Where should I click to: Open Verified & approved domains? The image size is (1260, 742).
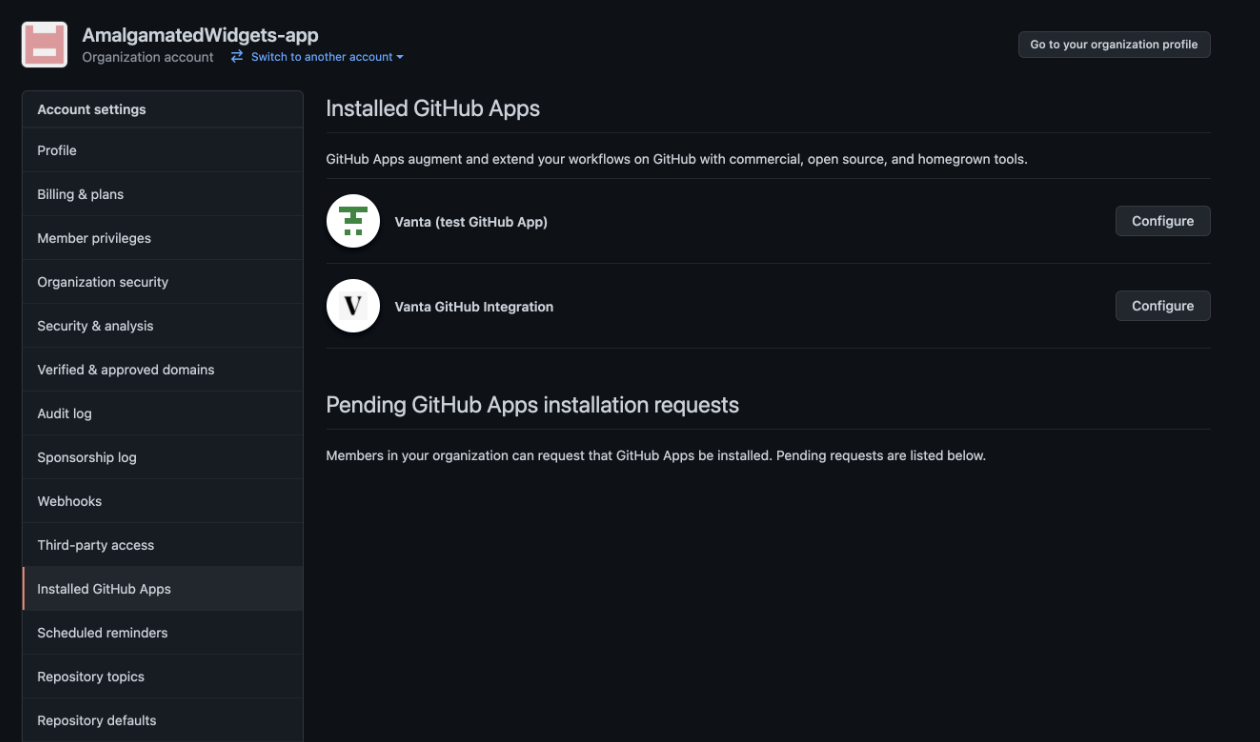click(x=162, y=370)
